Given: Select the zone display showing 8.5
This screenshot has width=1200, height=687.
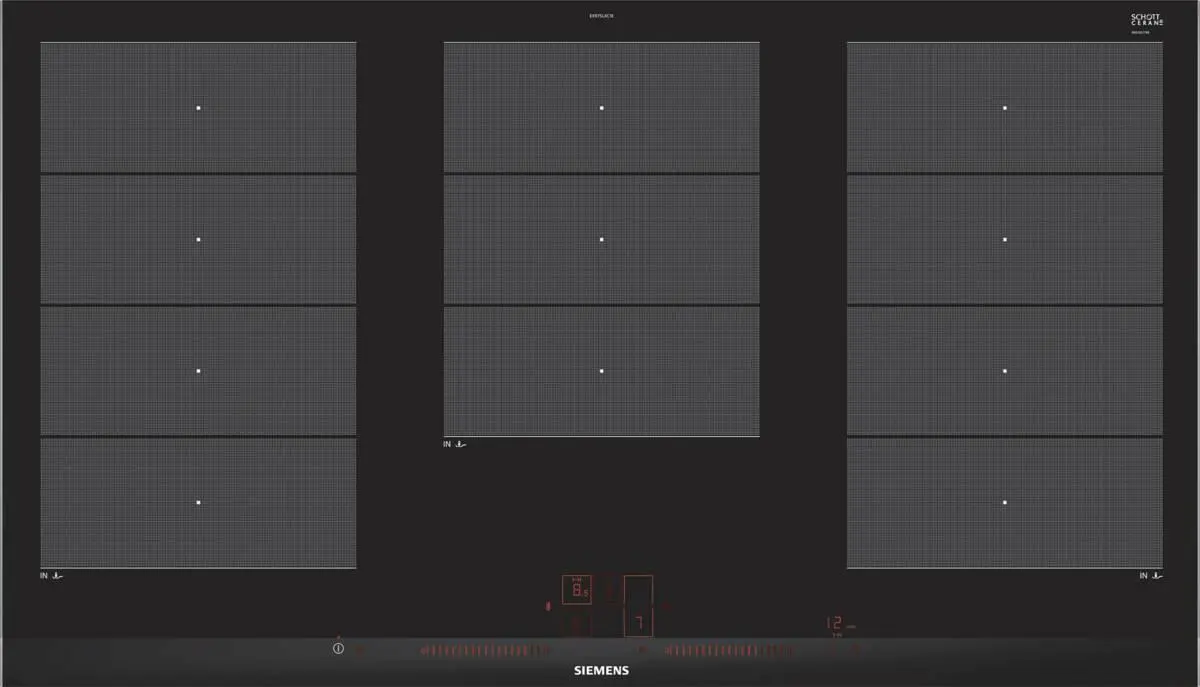Looking at the screenshot, I should [x=577, y=591].
